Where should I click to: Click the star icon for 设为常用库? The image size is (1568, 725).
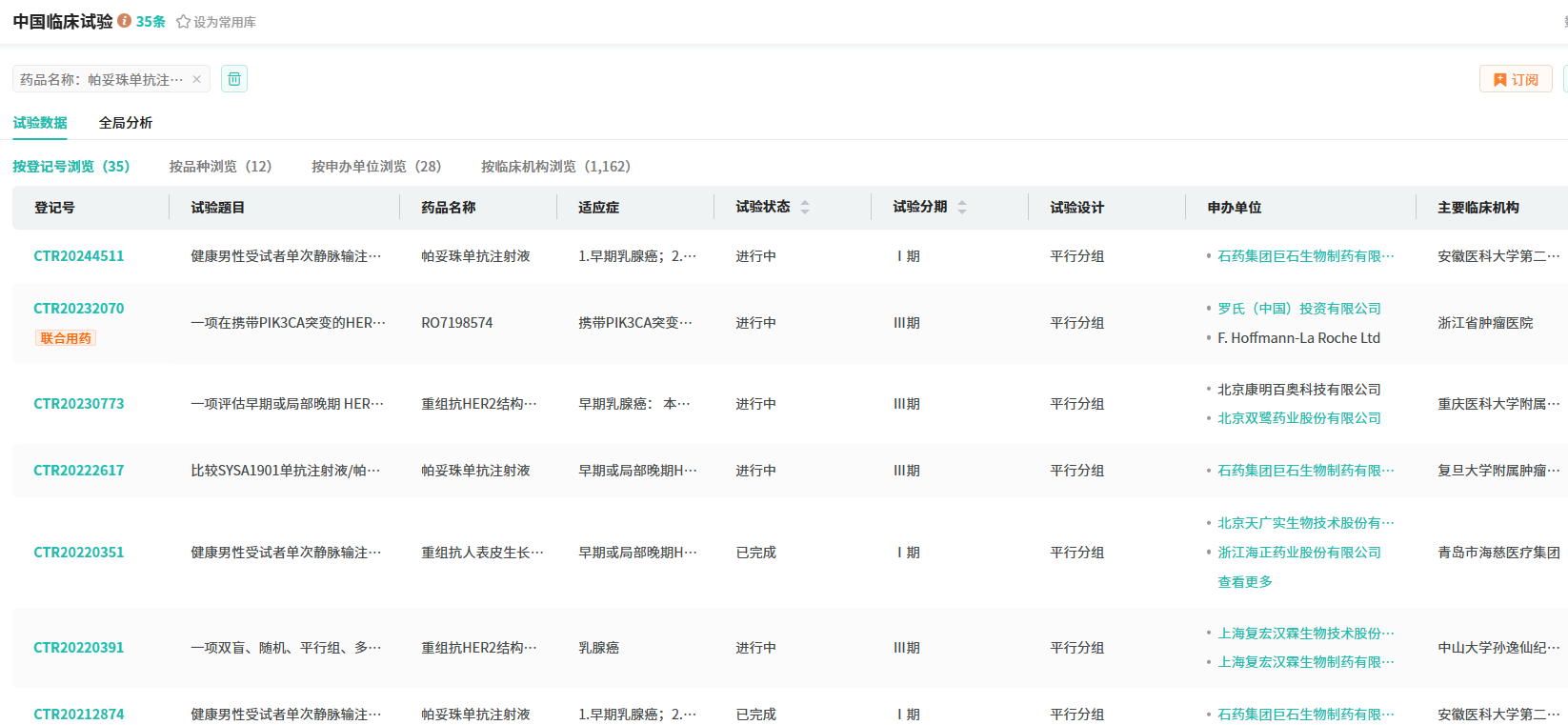(183, 21)
